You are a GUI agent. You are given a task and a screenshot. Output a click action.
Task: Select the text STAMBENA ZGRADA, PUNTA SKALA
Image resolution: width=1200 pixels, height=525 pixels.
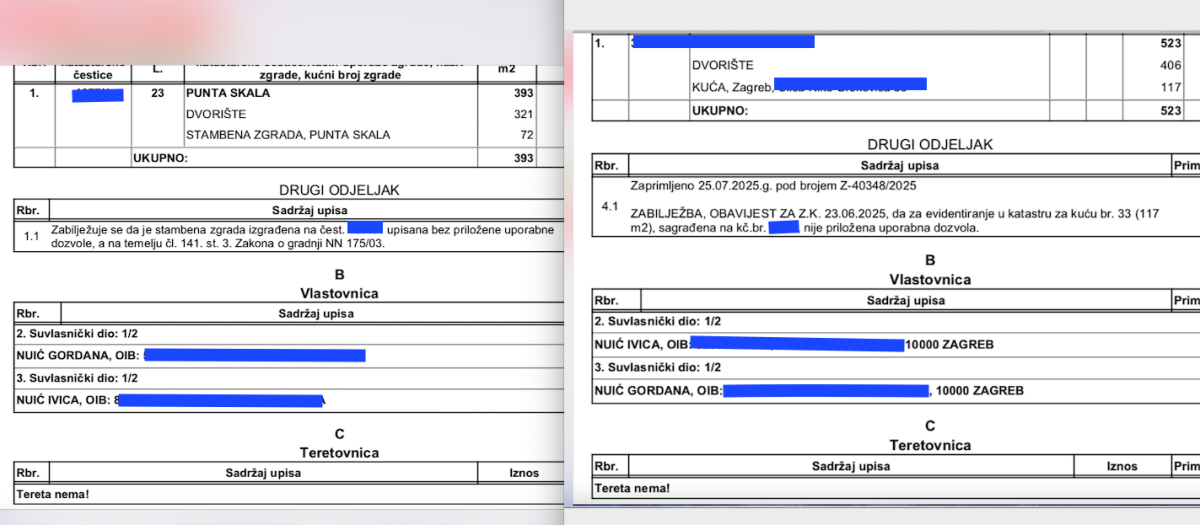click(288, 134)
